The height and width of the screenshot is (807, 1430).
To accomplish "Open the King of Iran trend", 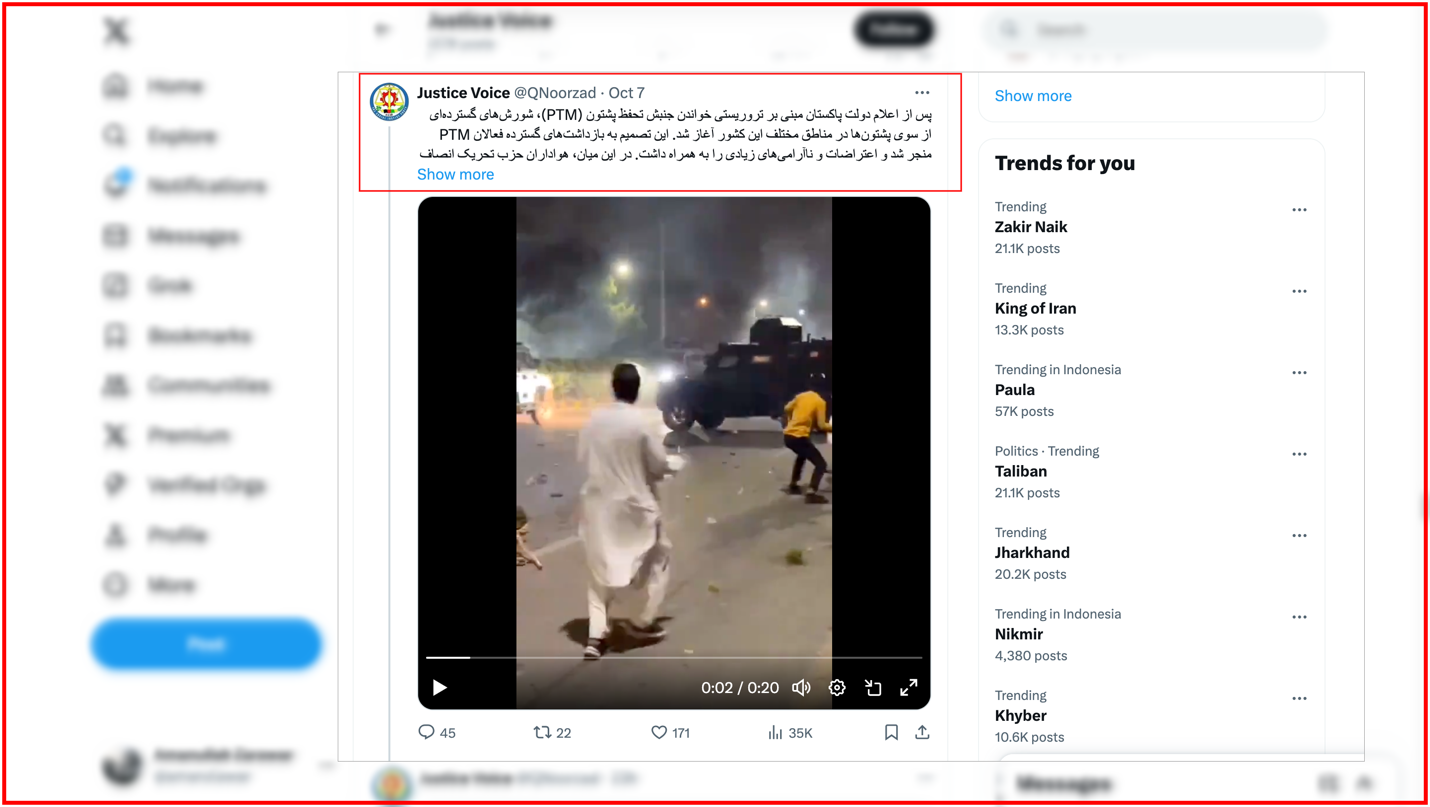I will [x=1035, y=309].
